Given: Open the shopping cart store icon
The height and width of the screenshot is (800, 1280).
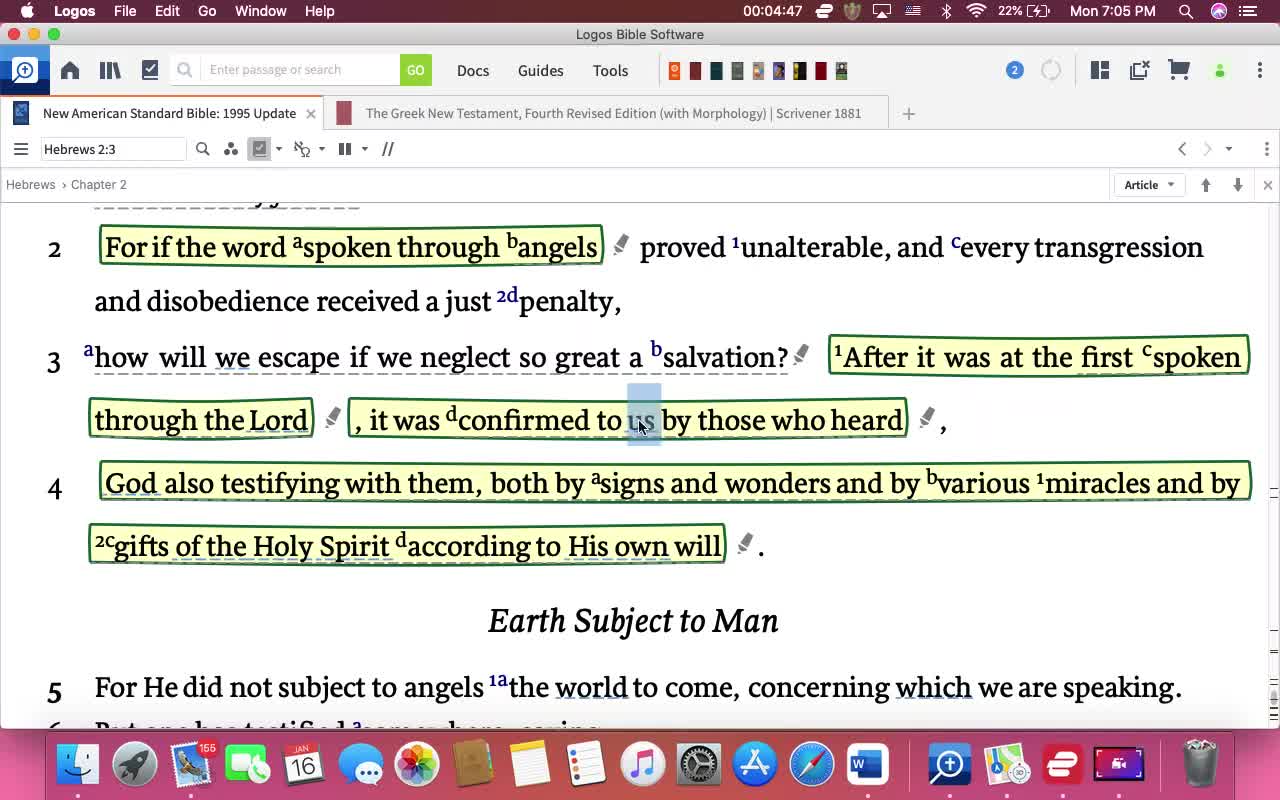Looking at the screenshot, I should [x=1179, y=70].
